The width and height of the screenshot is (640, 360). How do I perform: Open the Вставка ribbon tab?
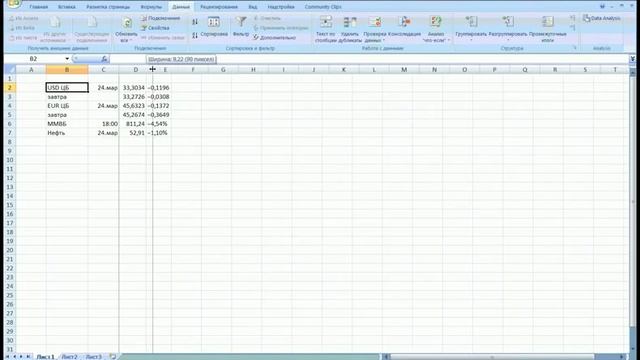67,7
